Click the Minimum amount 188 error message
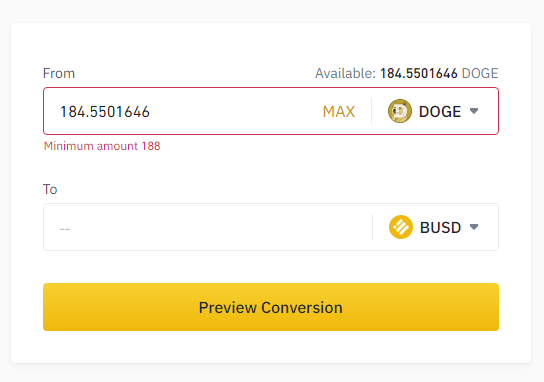This screenshot has height=382, width=544. point(102,146)
